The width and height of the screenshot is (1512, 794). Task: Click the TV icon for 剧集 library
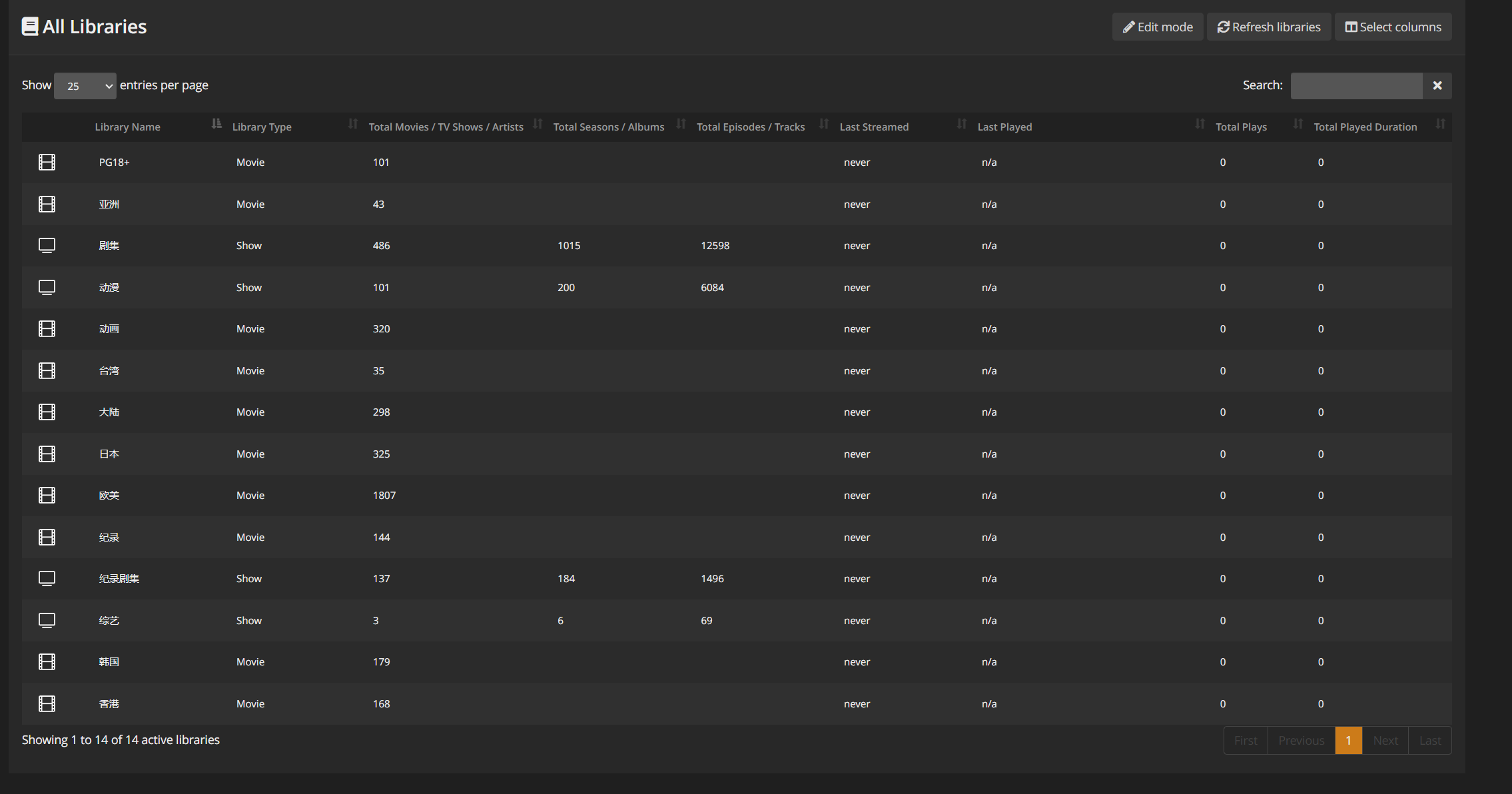(x=47, y=246)
